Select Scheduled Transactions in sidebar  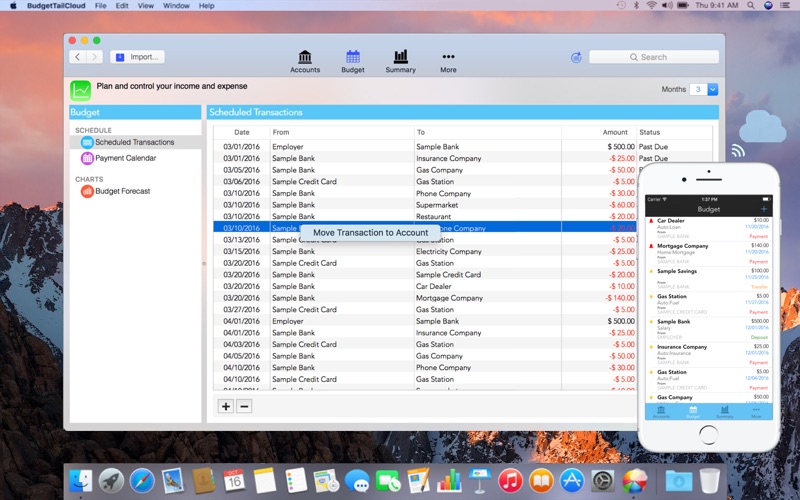(x=134, y=142)
